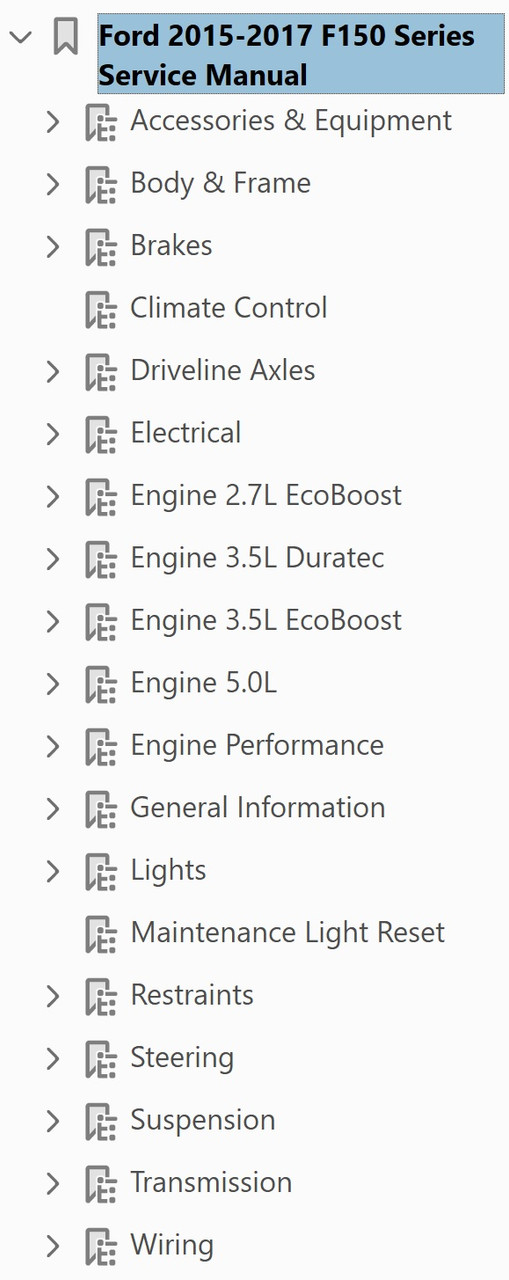
Task: Click the bookmark icon next to Wiring
Action: (x=101, y=1247)
